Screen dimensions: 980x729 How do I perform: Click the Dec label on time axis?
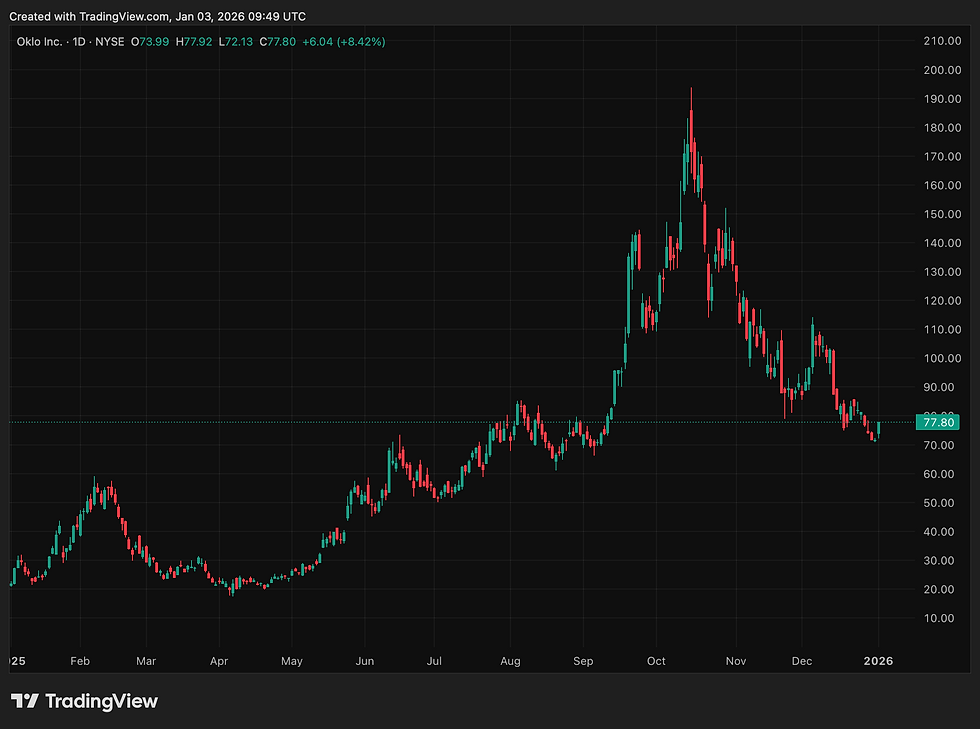click(802, 661)
